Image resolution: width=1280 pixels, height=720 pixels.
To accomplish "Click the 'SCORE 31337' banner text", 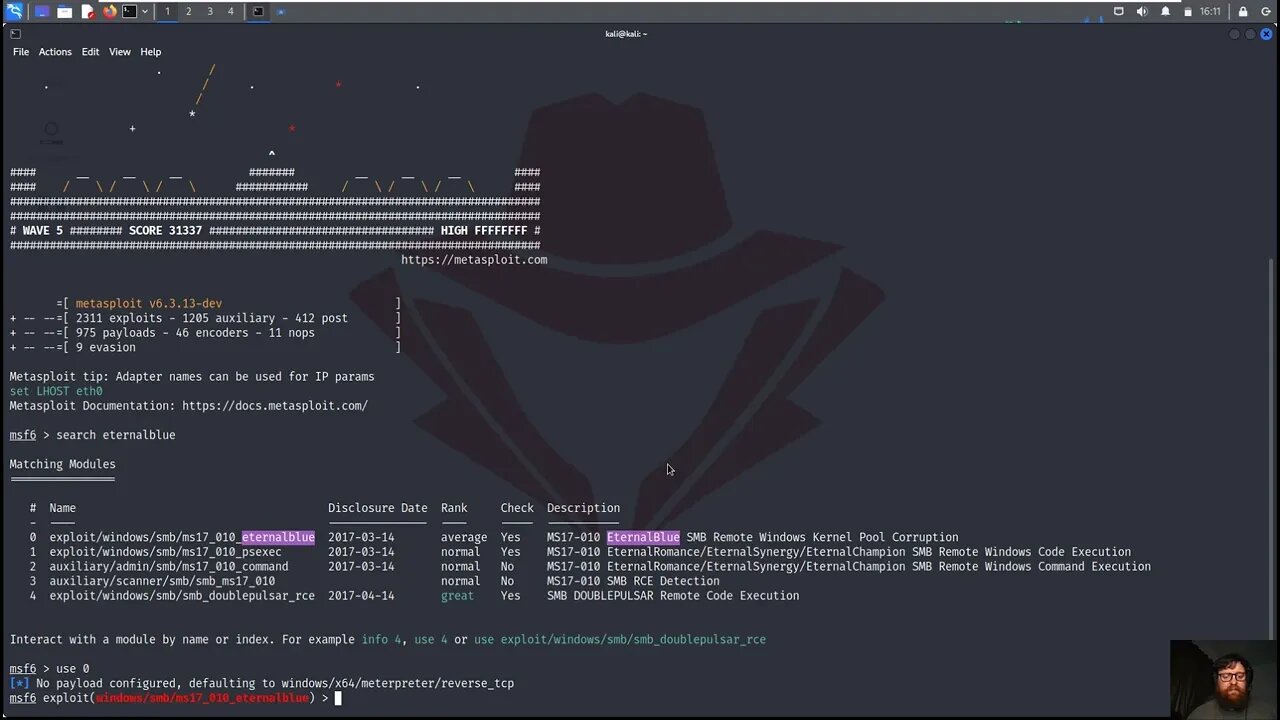I will [x=165, y=231].
